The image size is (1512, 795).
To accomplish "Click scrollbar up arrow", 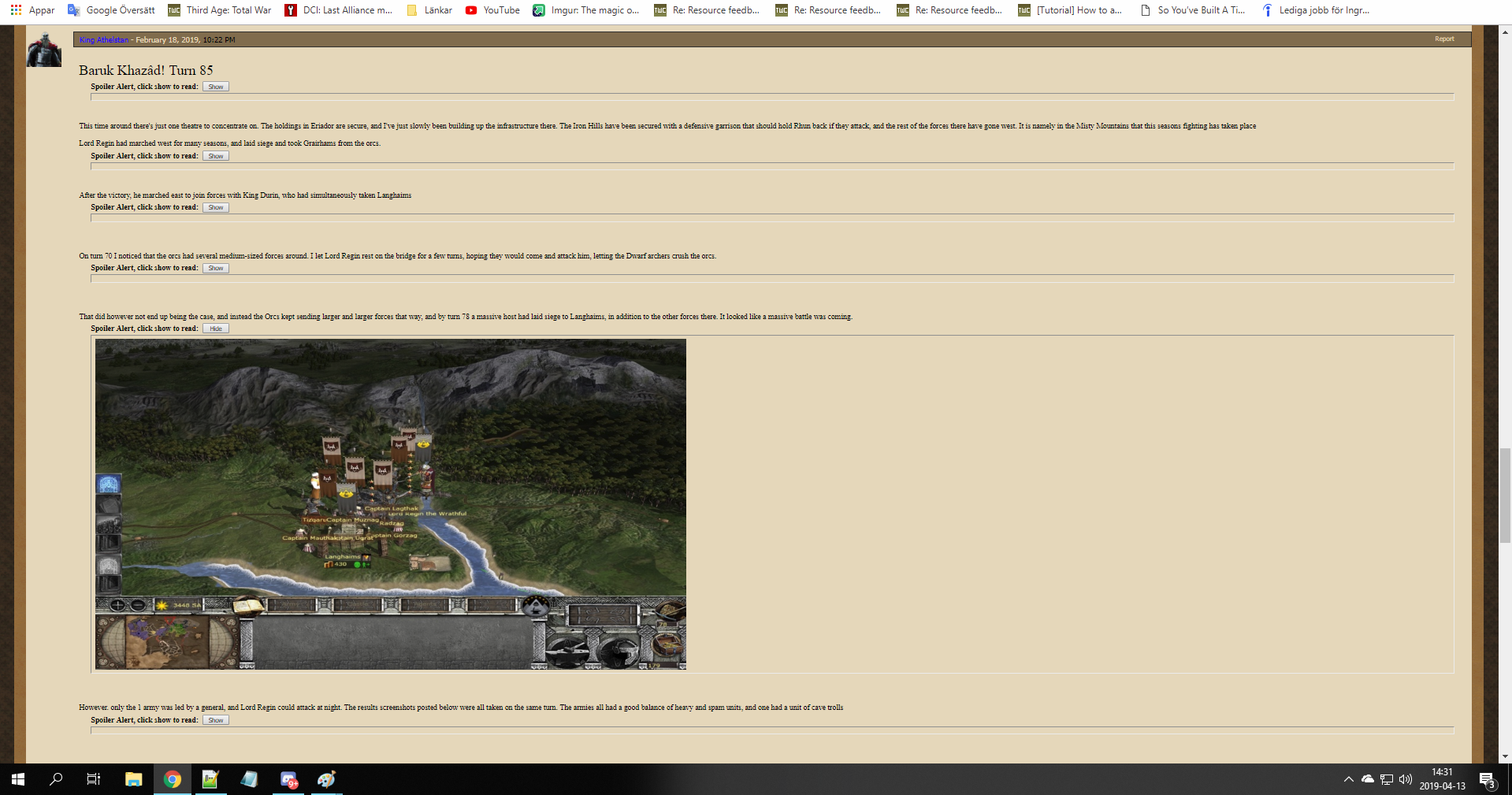I will coord(1505,32).
